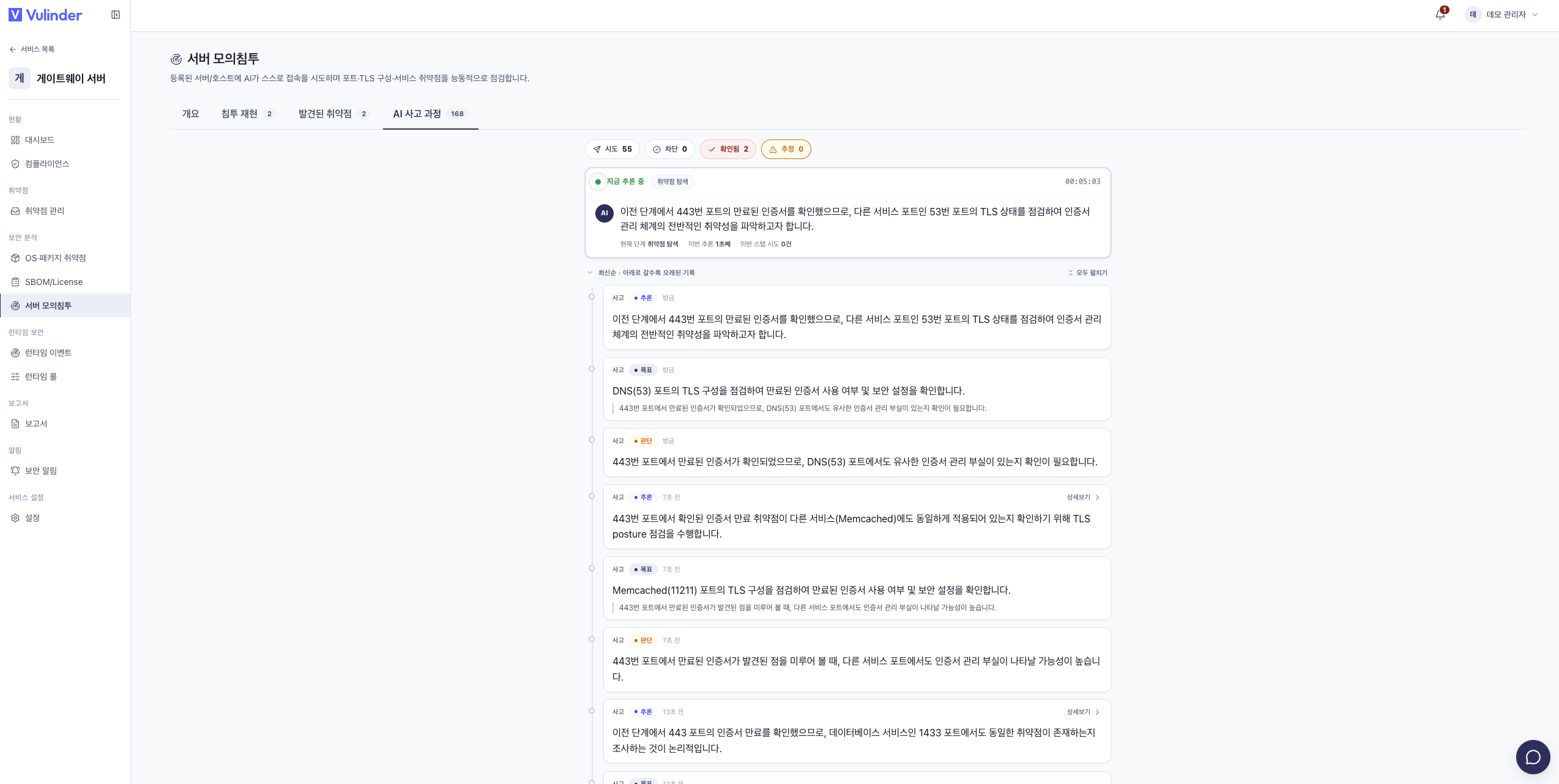Open 보안 알림 page

[65, 471]
